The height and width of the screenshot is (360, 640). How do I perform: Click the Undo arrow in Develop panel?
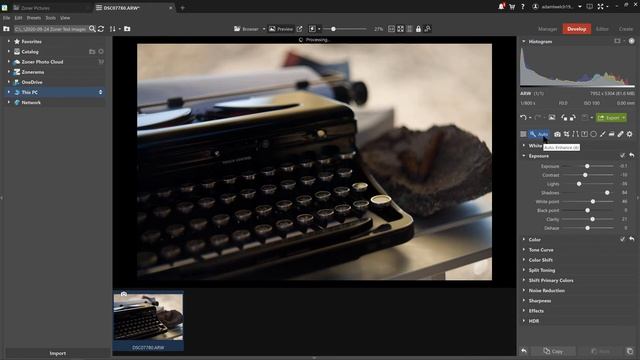click(x=523, y=118)
